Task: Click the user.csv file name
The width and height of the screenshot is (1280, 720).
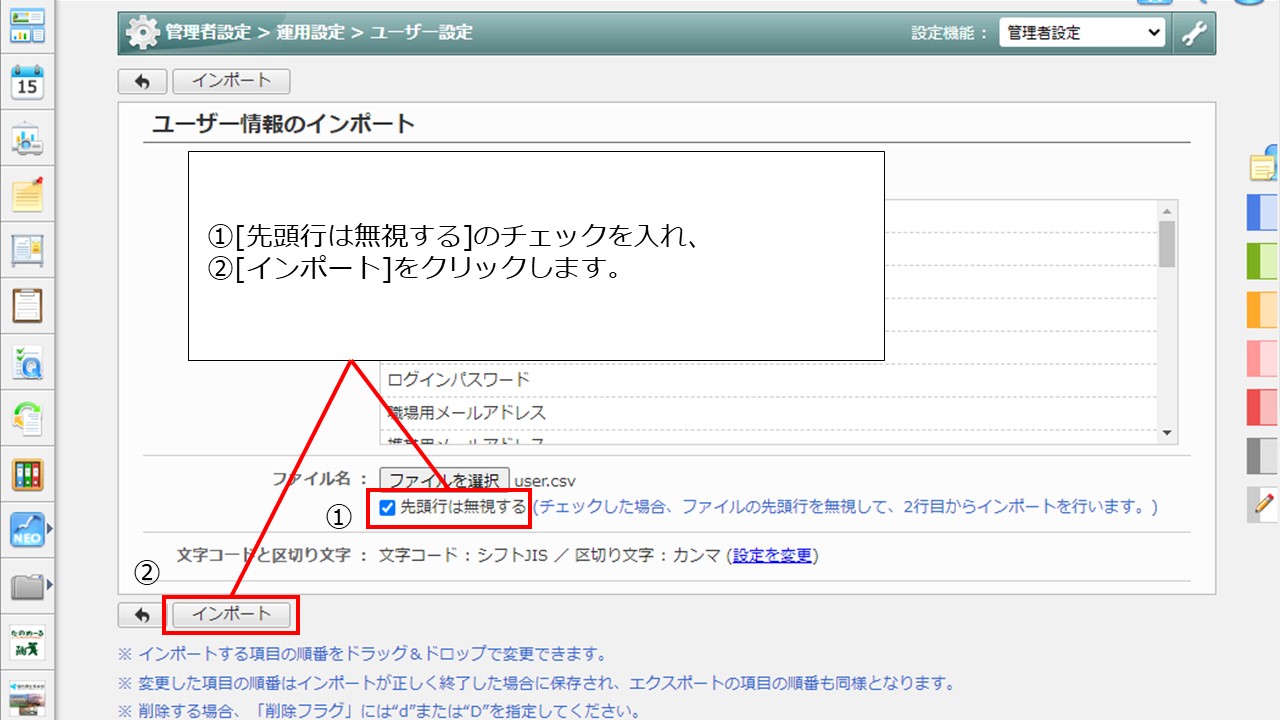Action: tap(546, 481)
